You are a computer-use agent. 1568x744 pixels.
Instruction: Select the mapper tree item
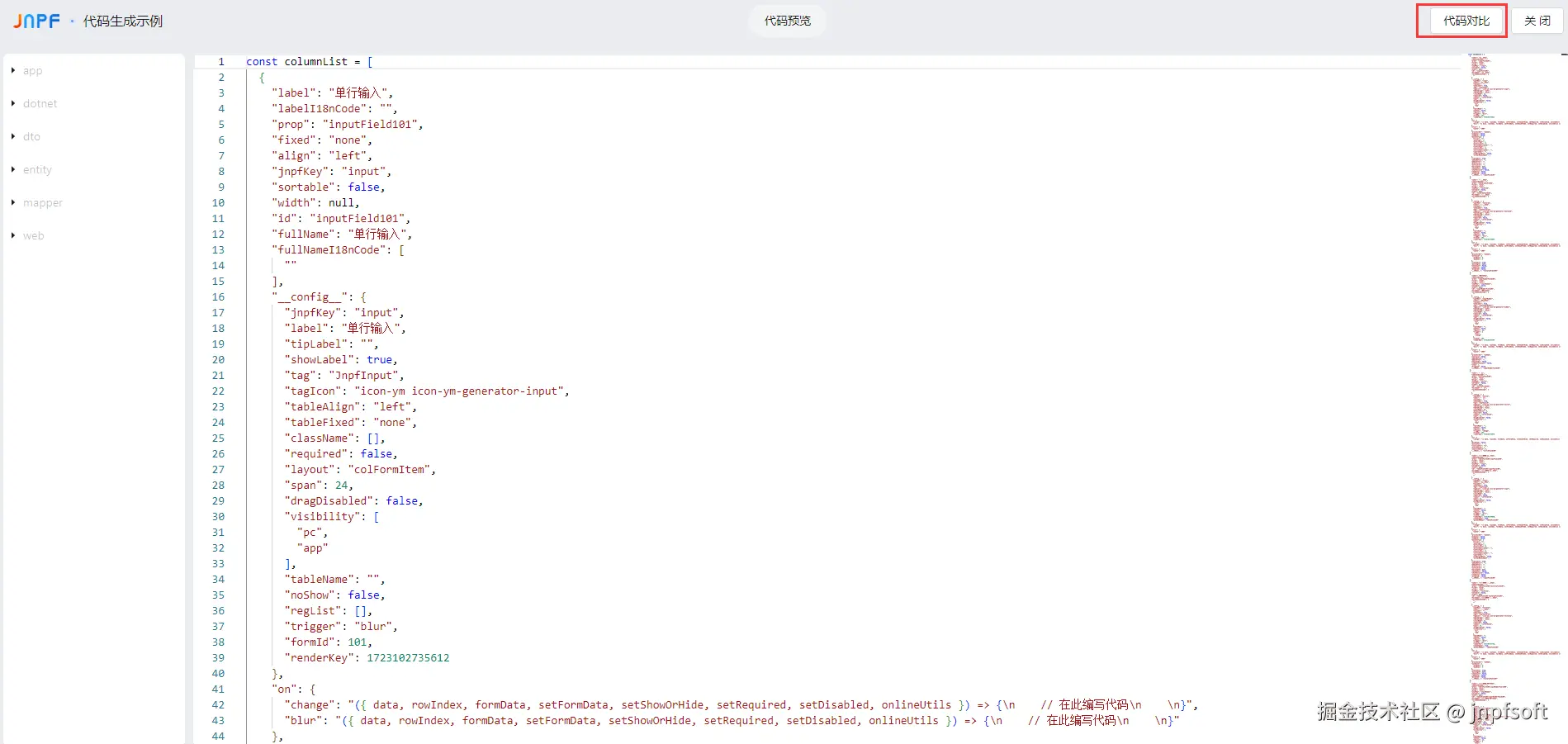click(43, 203)
